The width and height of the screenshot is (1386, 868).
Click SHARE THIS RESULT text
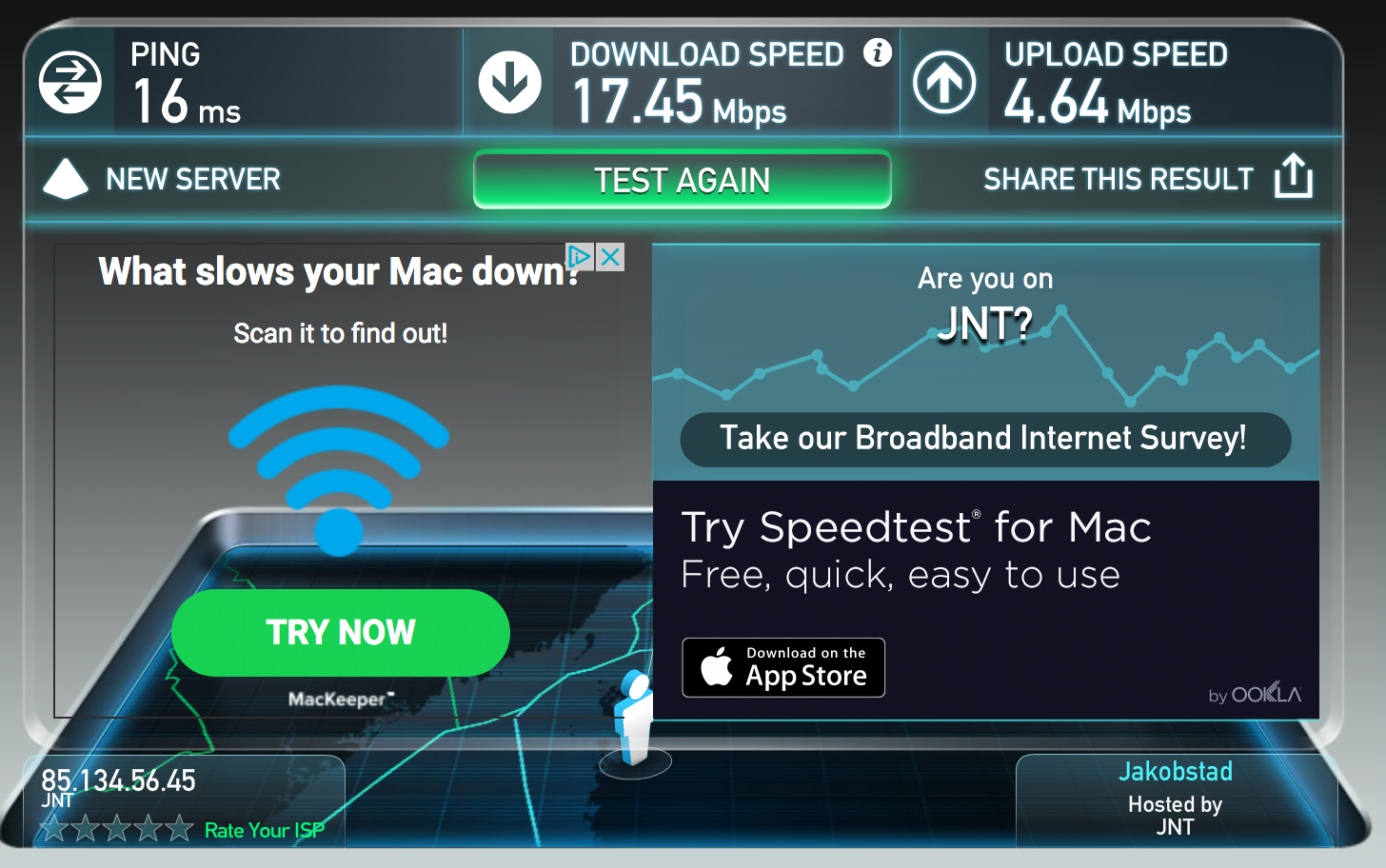click(1119, 179)
